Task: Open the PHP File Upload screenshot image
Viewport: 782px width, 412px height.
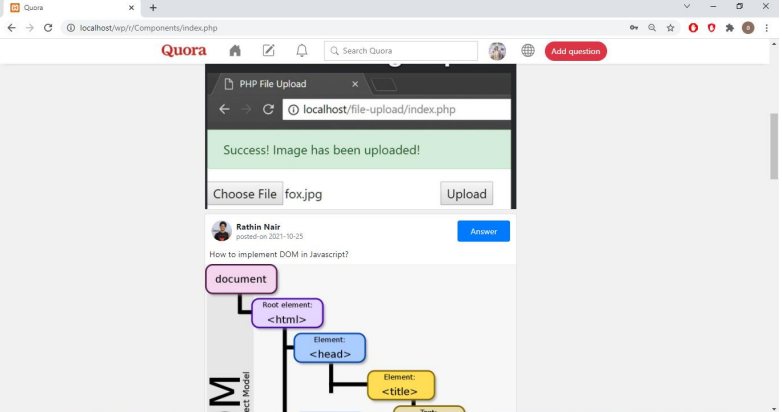Action: (x=361, y=136)
